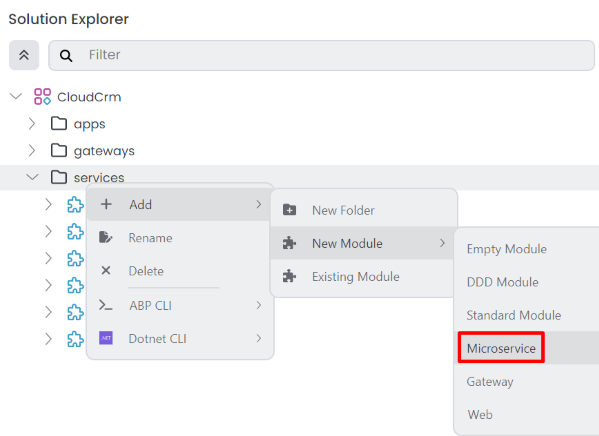Click the apps folder icon
This screenshot has height=436, width=599.
(59, 123)
